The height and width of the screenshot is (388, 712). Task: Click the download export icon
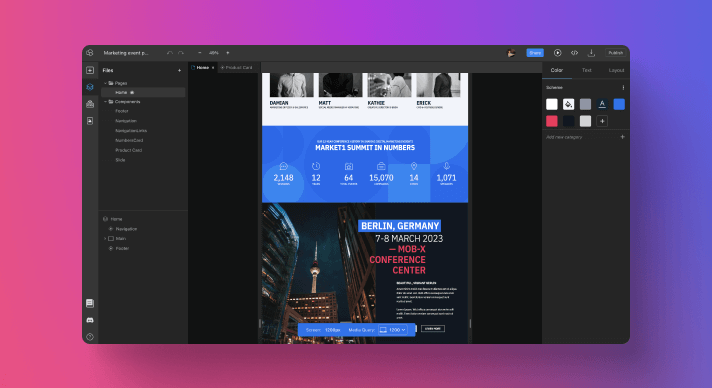pyautogui.click(x=591, y=53)
